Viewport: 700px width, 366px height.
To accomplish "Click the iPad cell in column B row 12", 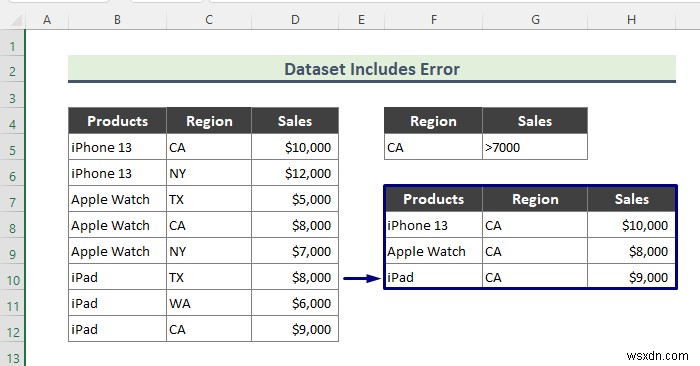I will [x=117, y=329].
